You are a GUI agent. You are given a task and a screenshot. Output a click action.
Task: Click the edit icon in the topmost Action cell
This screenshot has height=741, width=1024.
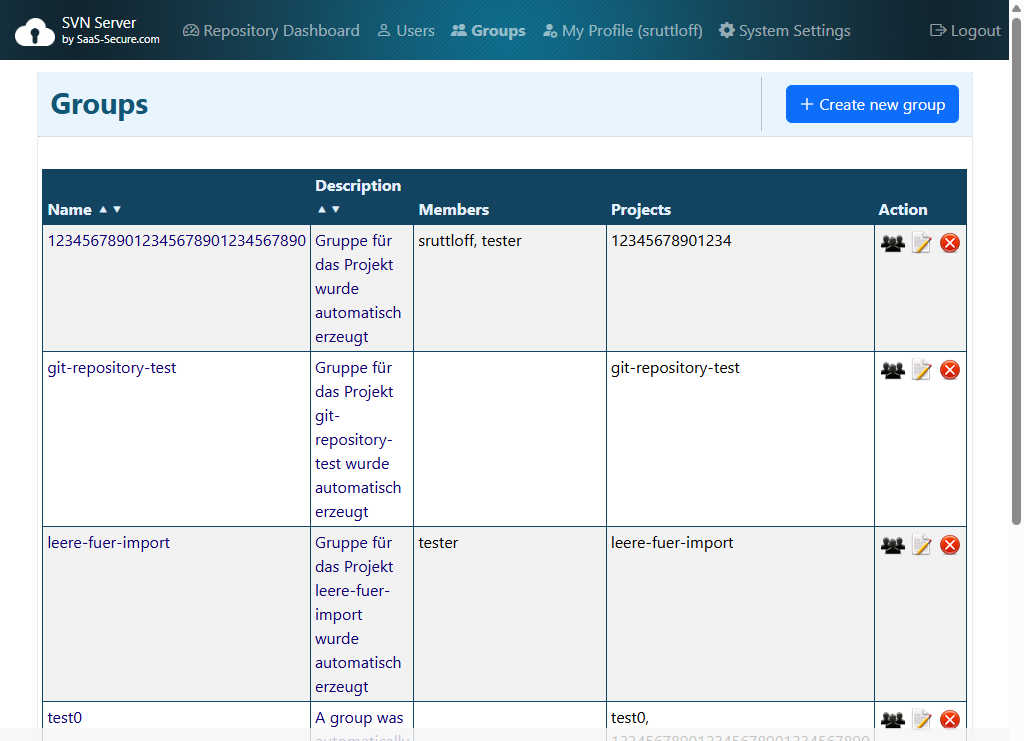point(921,242)
